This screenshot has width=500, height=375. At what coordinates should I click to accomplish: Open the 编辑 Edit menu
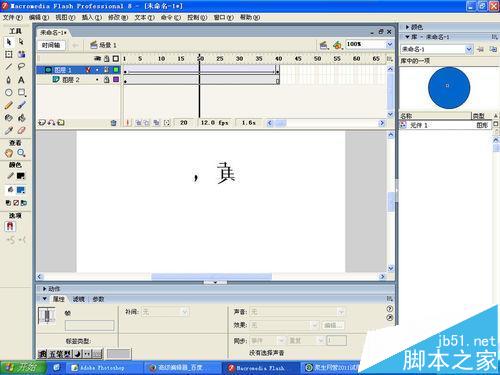[x=39, y=17]
